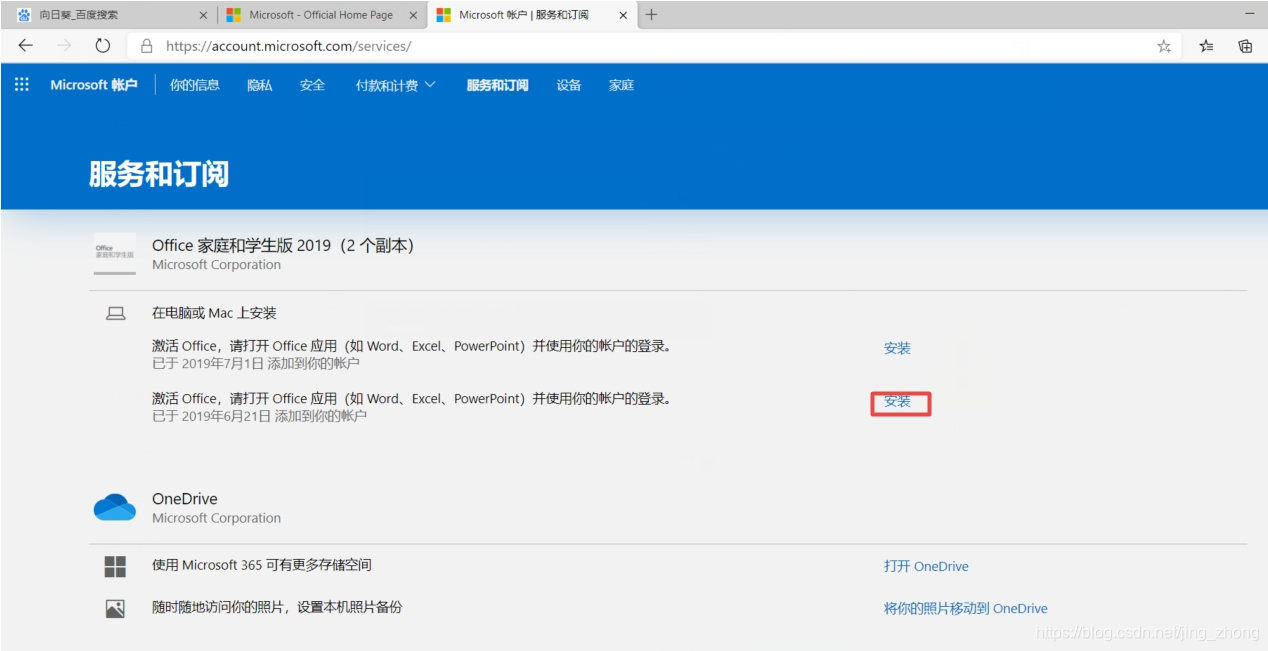Open the 服务和订阅 menu item

click(498, 85)
